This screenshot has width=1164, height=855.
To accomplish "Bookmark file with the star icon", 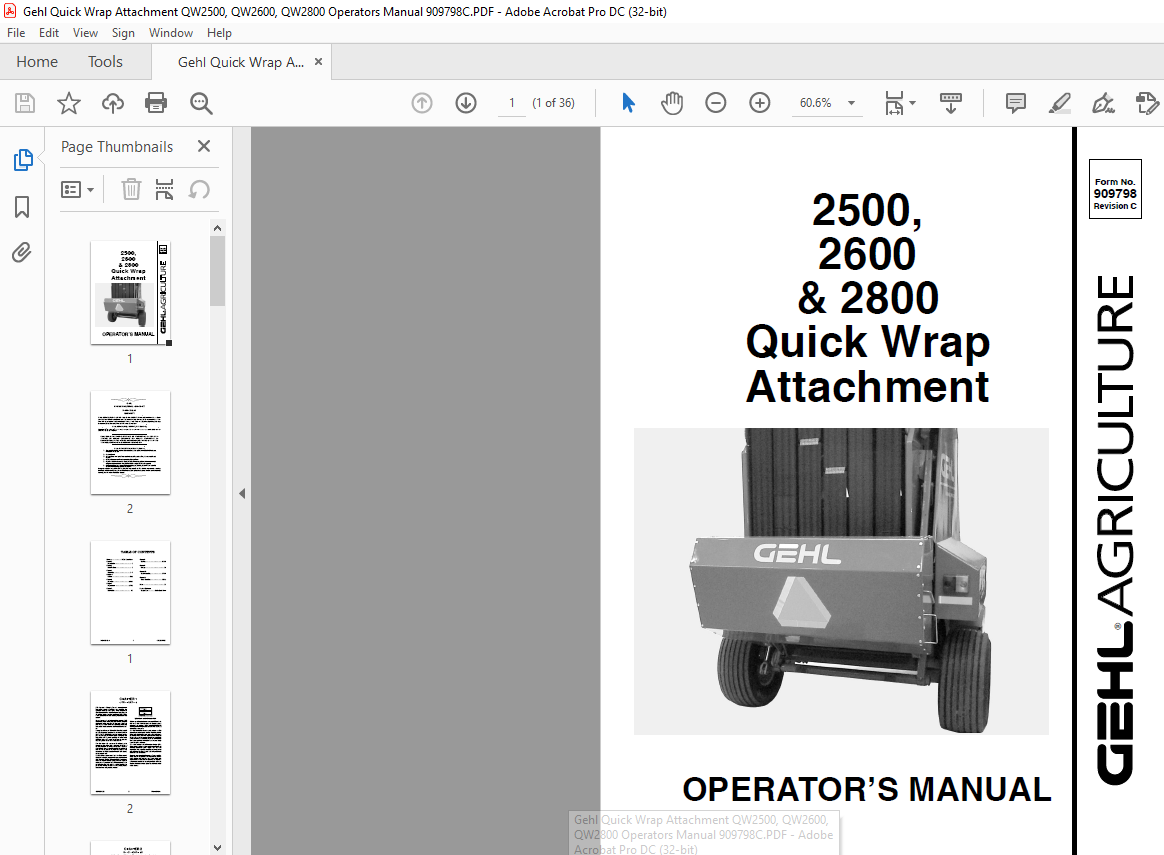I will click(68, 103).
